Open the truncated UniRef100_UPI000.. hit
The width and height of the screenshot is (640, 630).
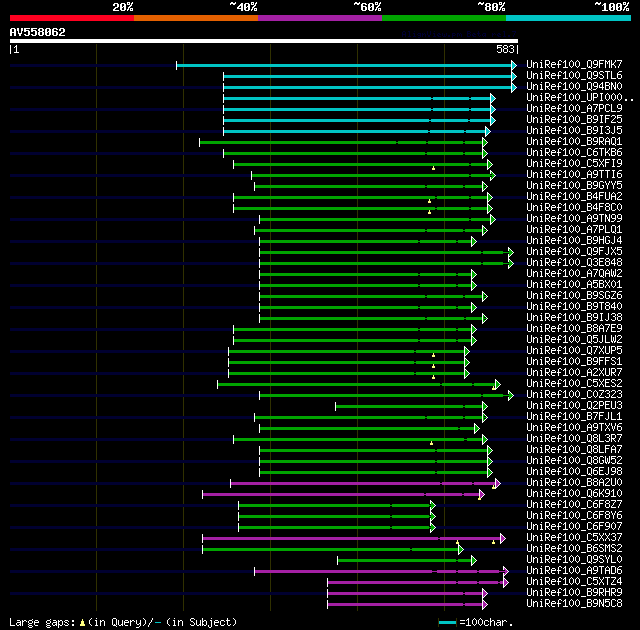[580, 97]
